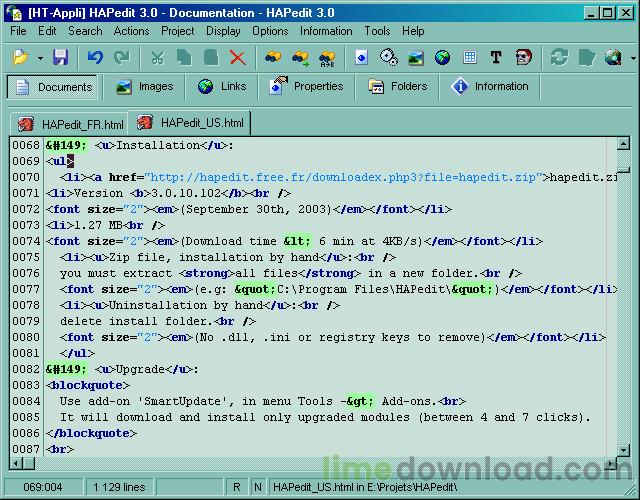Open the Information panel button
Image resolution: width=640 pixels, height=500 pixels.
pyautogui.click(x=490, y=87)
